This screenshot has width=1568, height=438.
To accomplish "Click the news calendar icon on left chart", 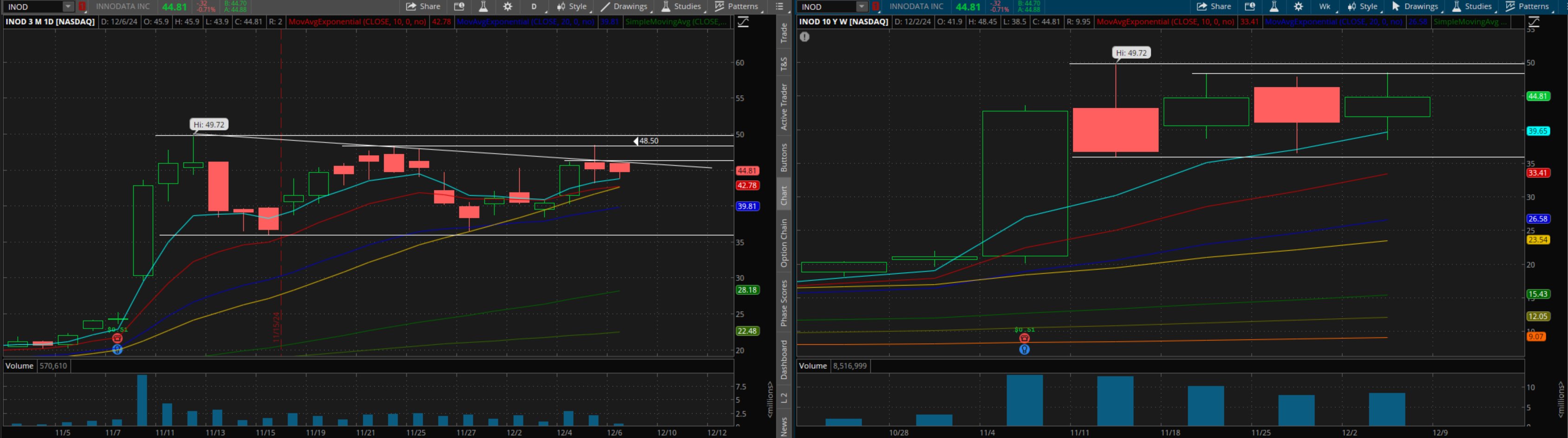I will [459, 7].
